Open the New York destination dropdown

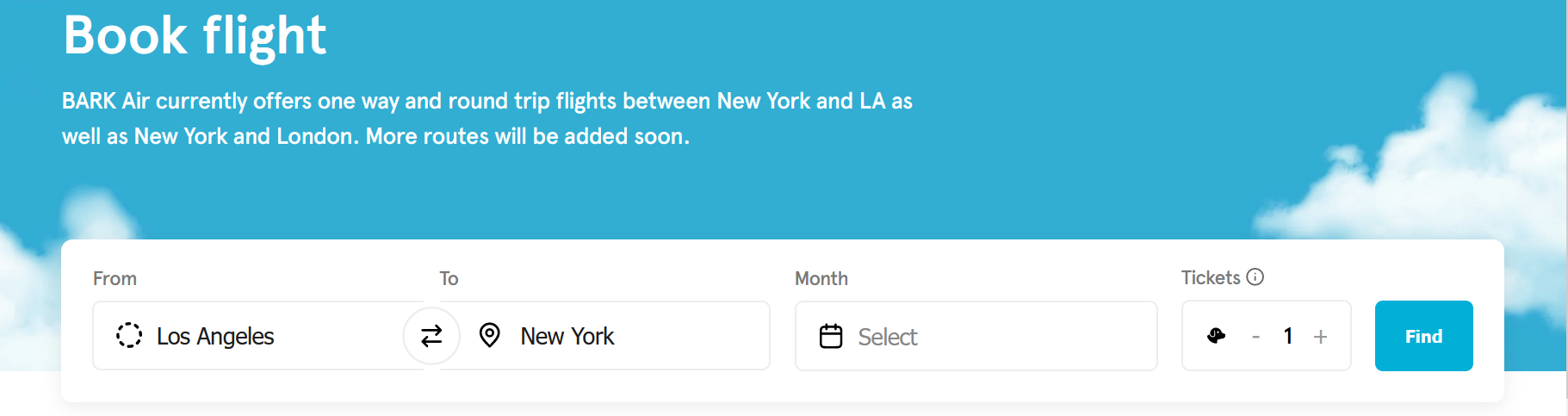pyautogui.click(x=567, y=336)
